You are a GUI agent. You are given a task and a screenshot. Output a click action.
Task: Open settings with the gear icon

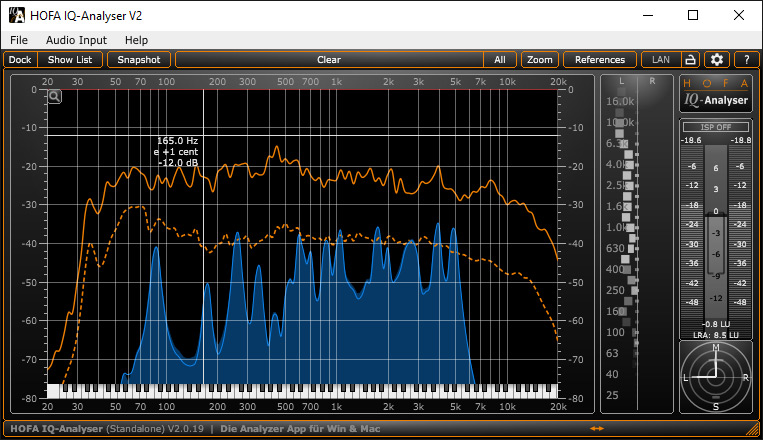pyautogui.click(x=716, y=60)
